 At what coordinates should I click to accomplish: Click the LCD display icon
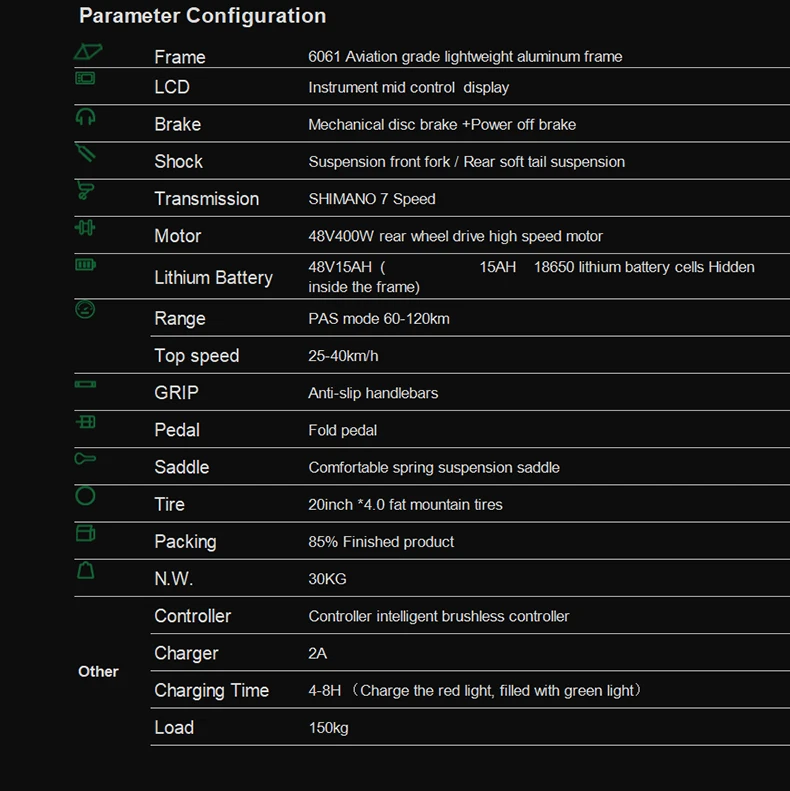(86, 78)
